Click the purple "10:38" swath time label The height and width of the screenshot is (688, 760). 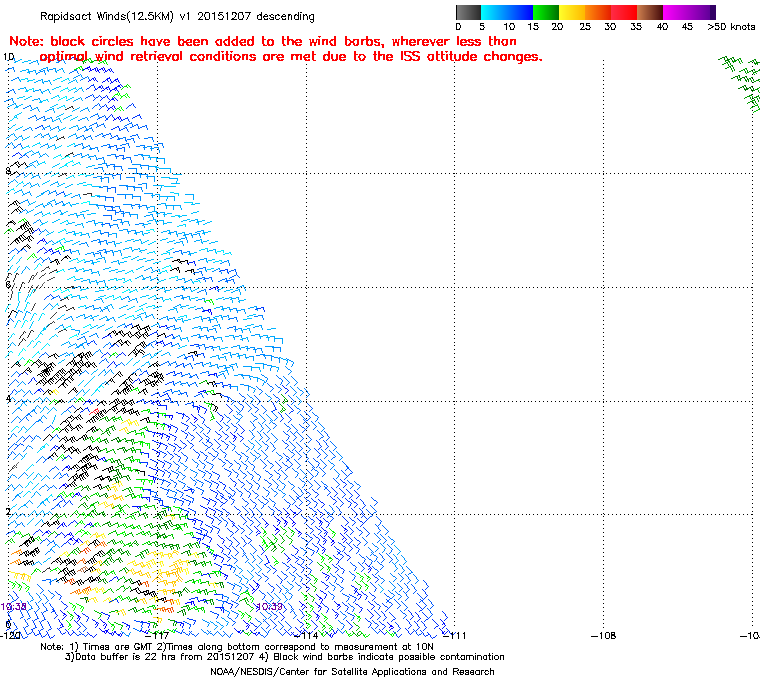[x=13, y=607]
